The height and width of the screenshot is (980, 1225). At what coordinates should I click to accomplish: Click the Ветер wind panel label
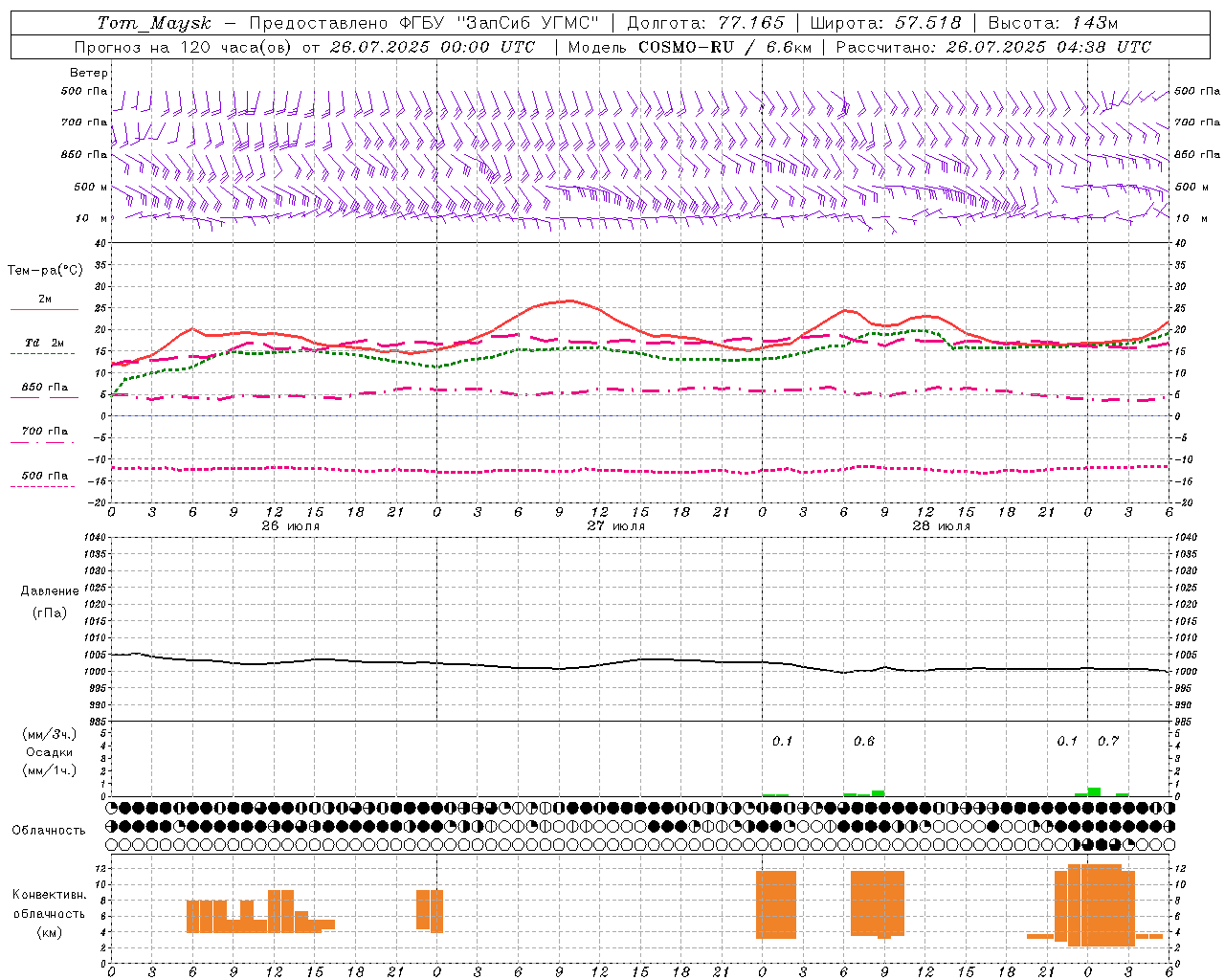pyautogui.click(x=89, y=73)
